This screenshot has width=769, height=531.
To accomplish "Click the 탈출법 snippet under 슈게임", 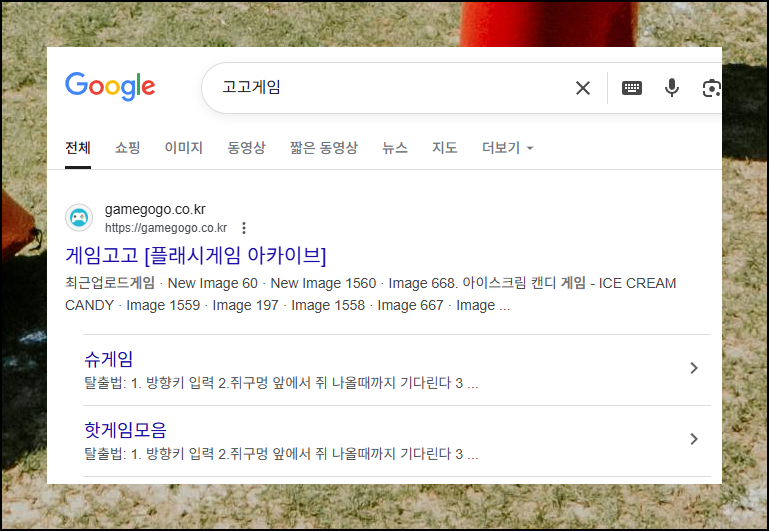I will pos(281,383).
